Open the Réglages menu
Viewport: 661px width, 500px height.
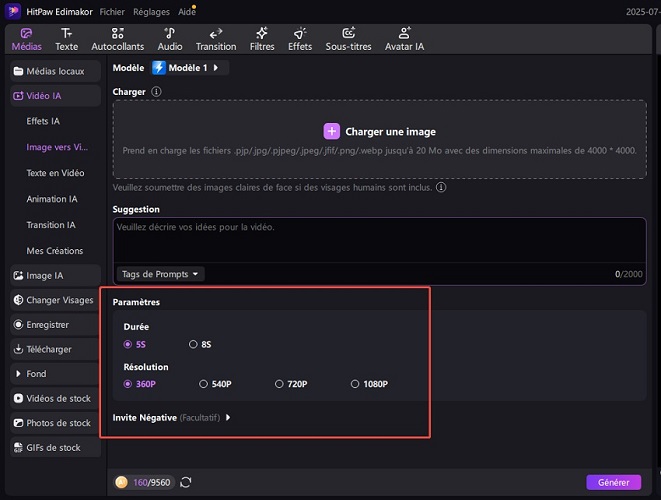click(151, 10)
